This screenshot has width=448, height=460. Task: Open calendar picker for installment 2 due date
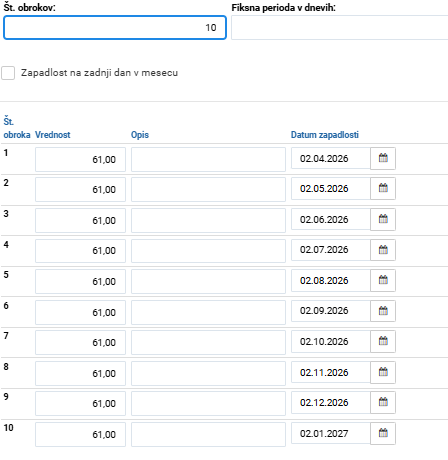coord(383,188)
